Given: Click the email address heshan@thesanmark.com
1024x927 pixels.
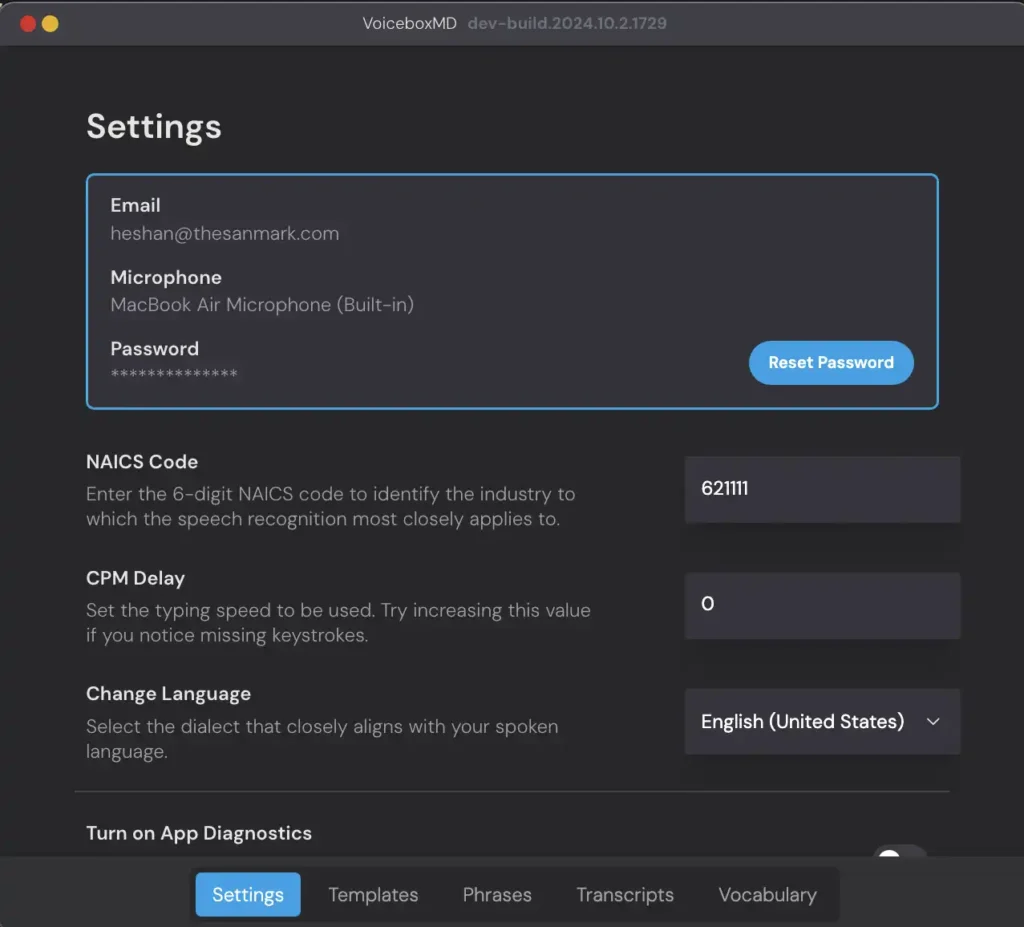Looking at the screenshot, I should click(224, 234).
